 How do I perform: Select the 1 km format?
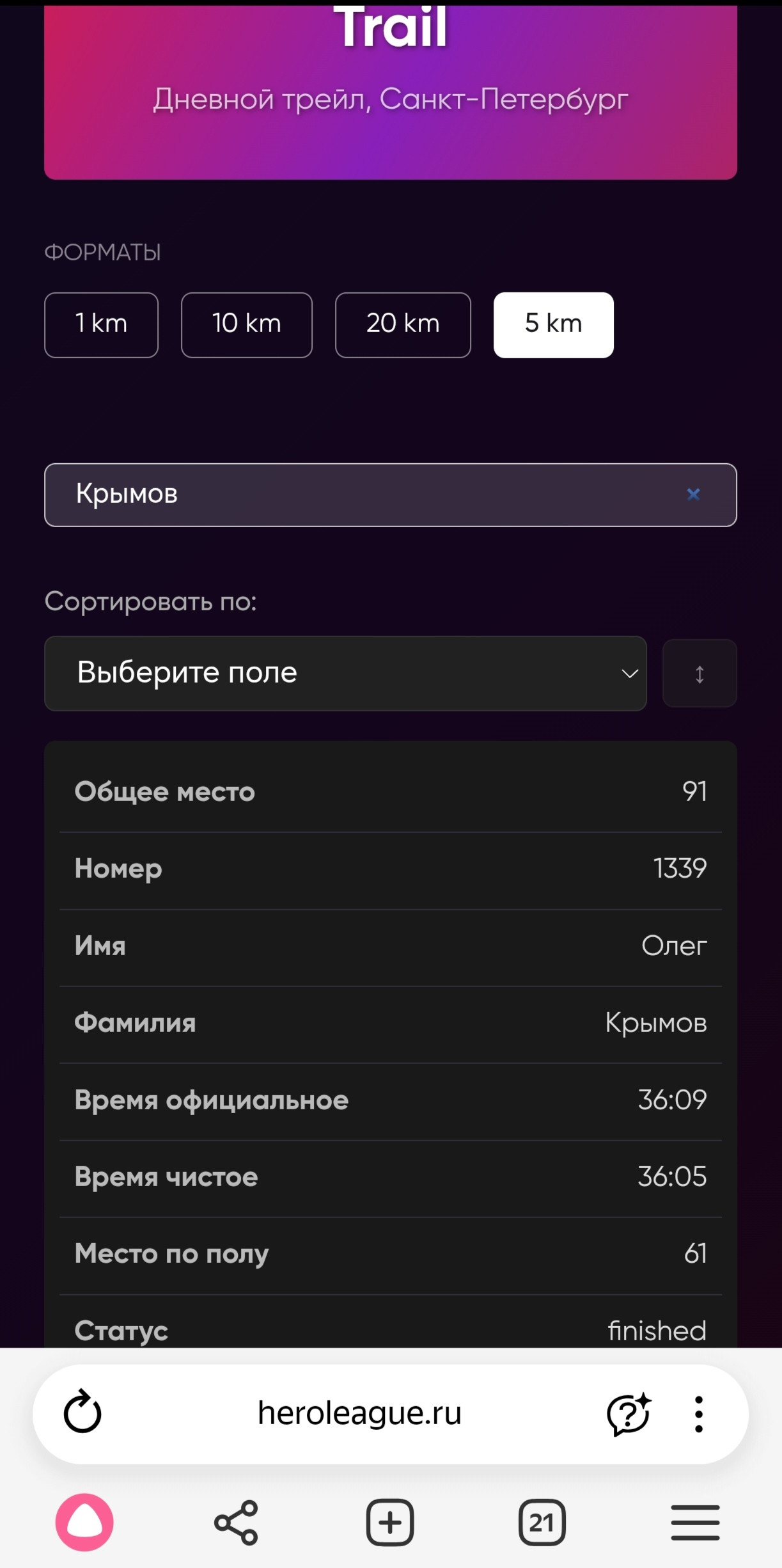click(101, 325)
